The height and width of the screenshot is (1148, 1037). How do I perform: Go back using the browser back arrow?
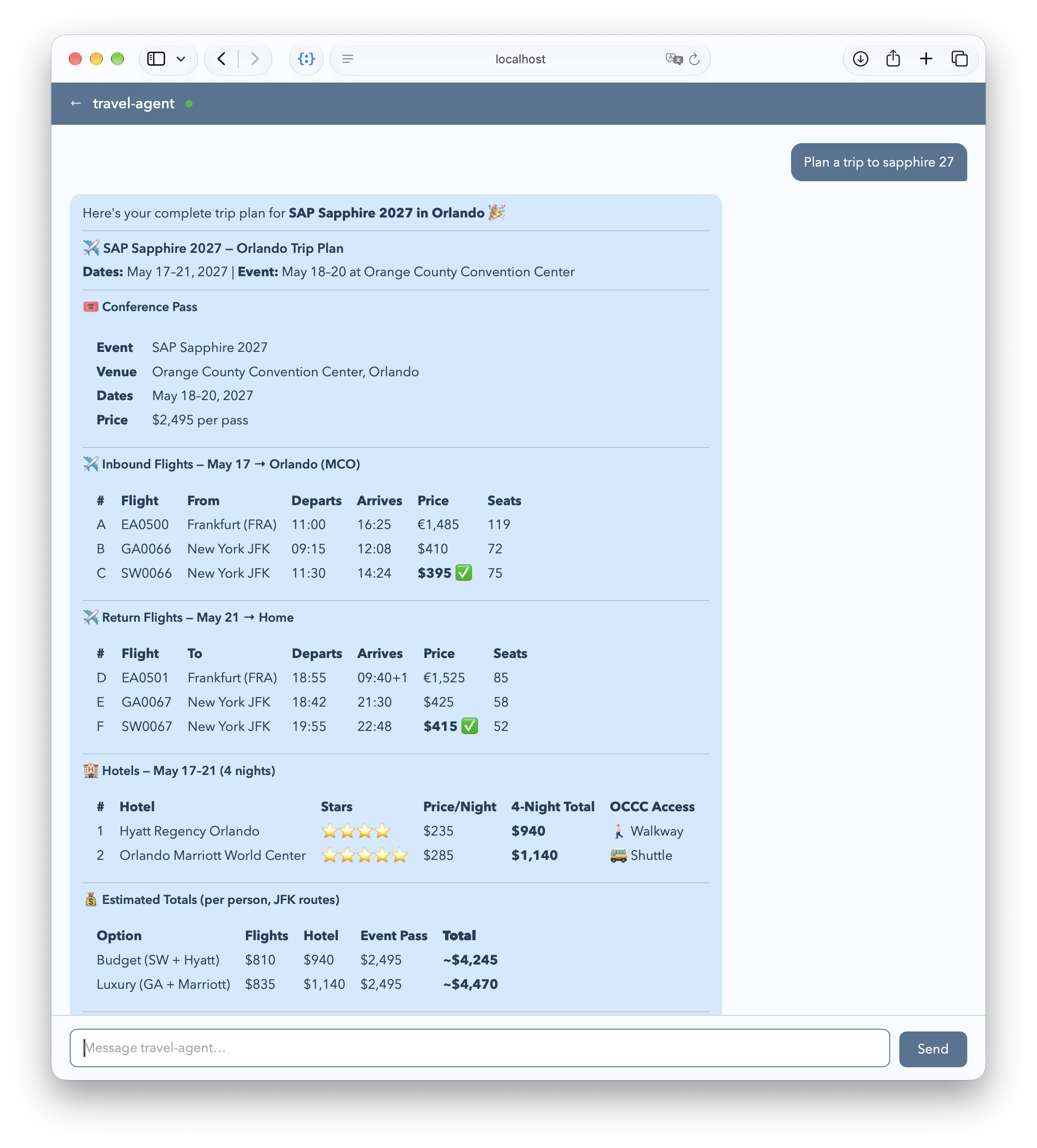[222, 59]
